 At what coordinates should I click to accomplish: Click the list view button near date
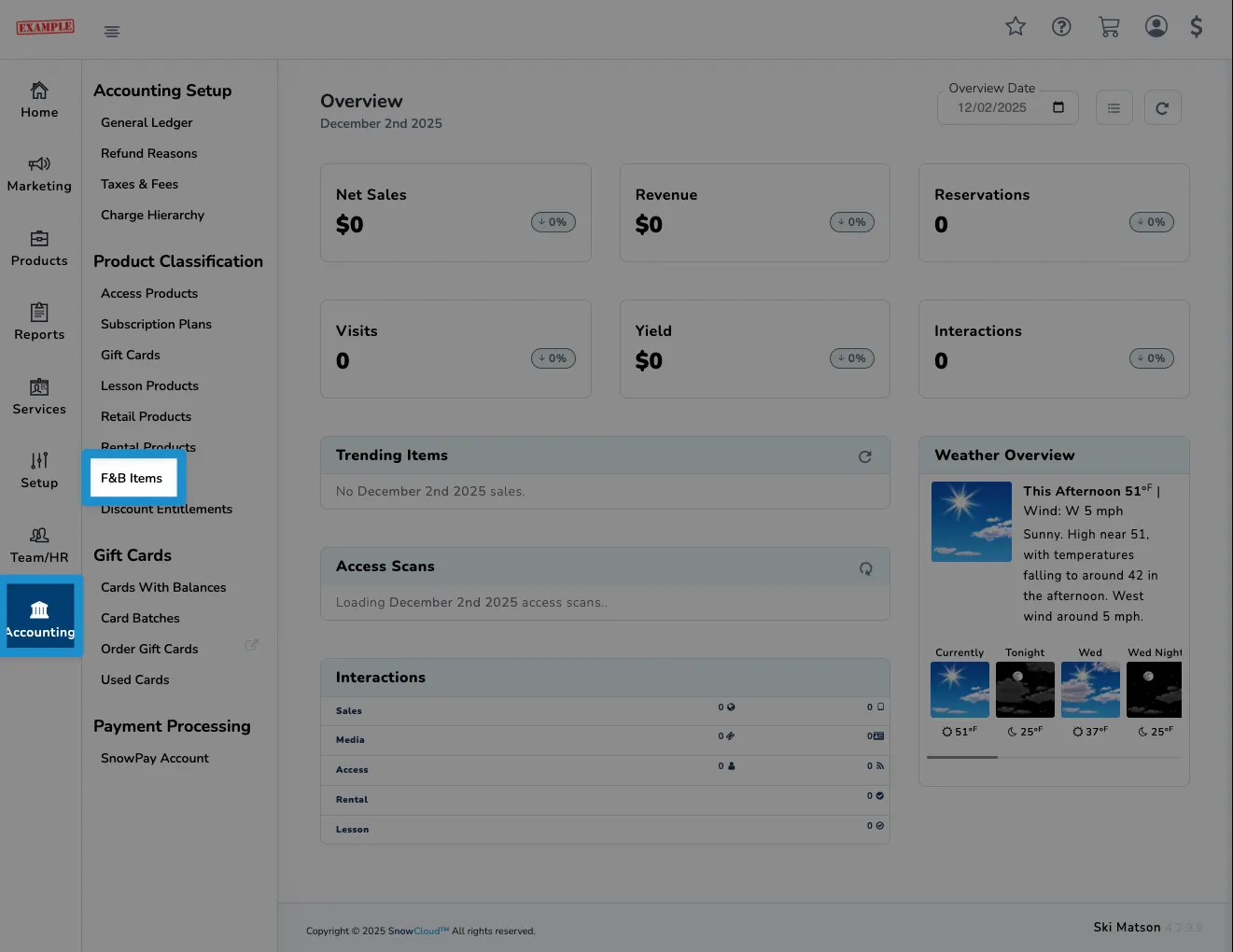pos(1114,108)
